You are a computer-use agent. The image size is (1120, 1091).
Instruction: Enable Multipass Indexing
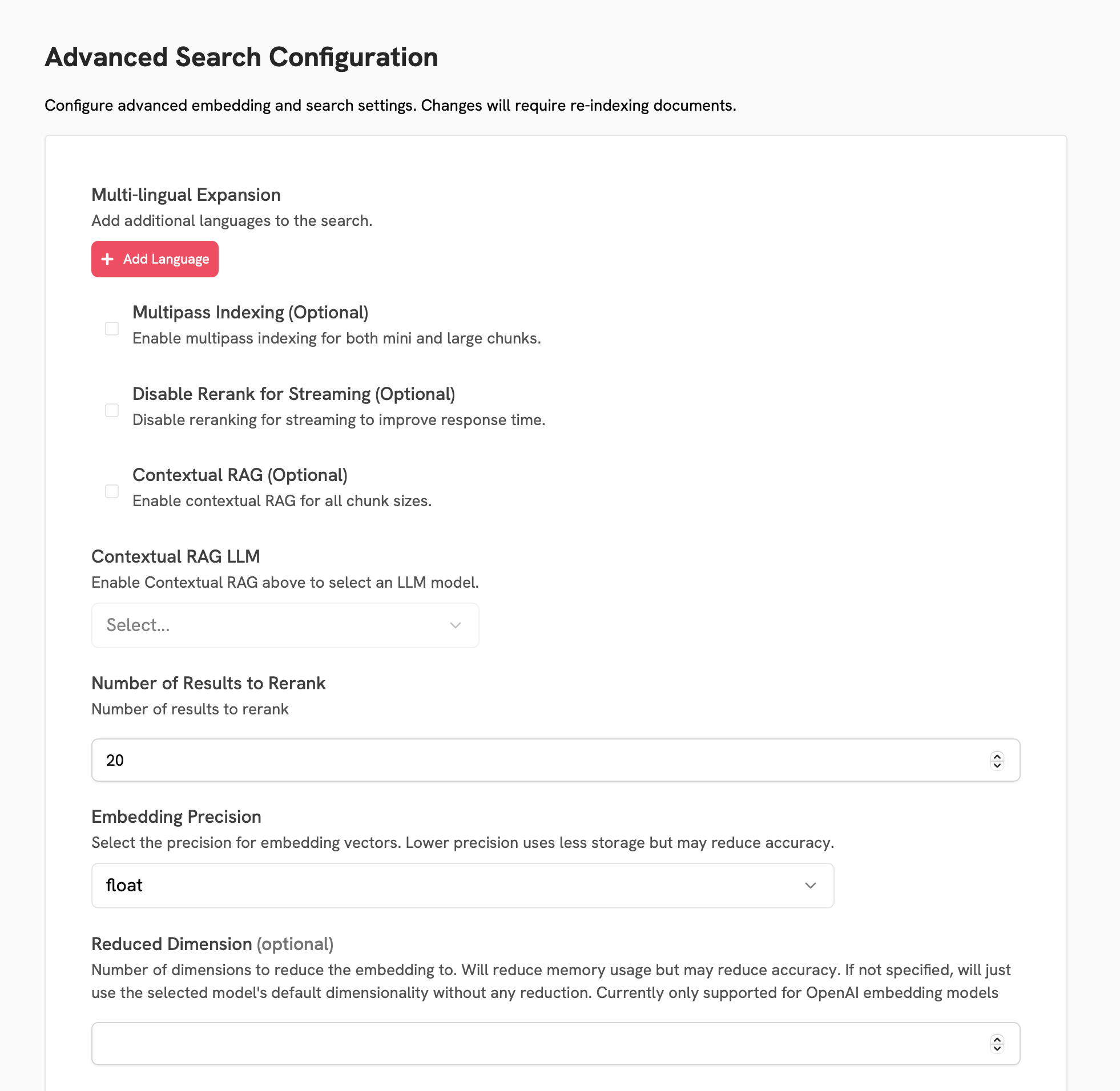(x=112, y=328)
